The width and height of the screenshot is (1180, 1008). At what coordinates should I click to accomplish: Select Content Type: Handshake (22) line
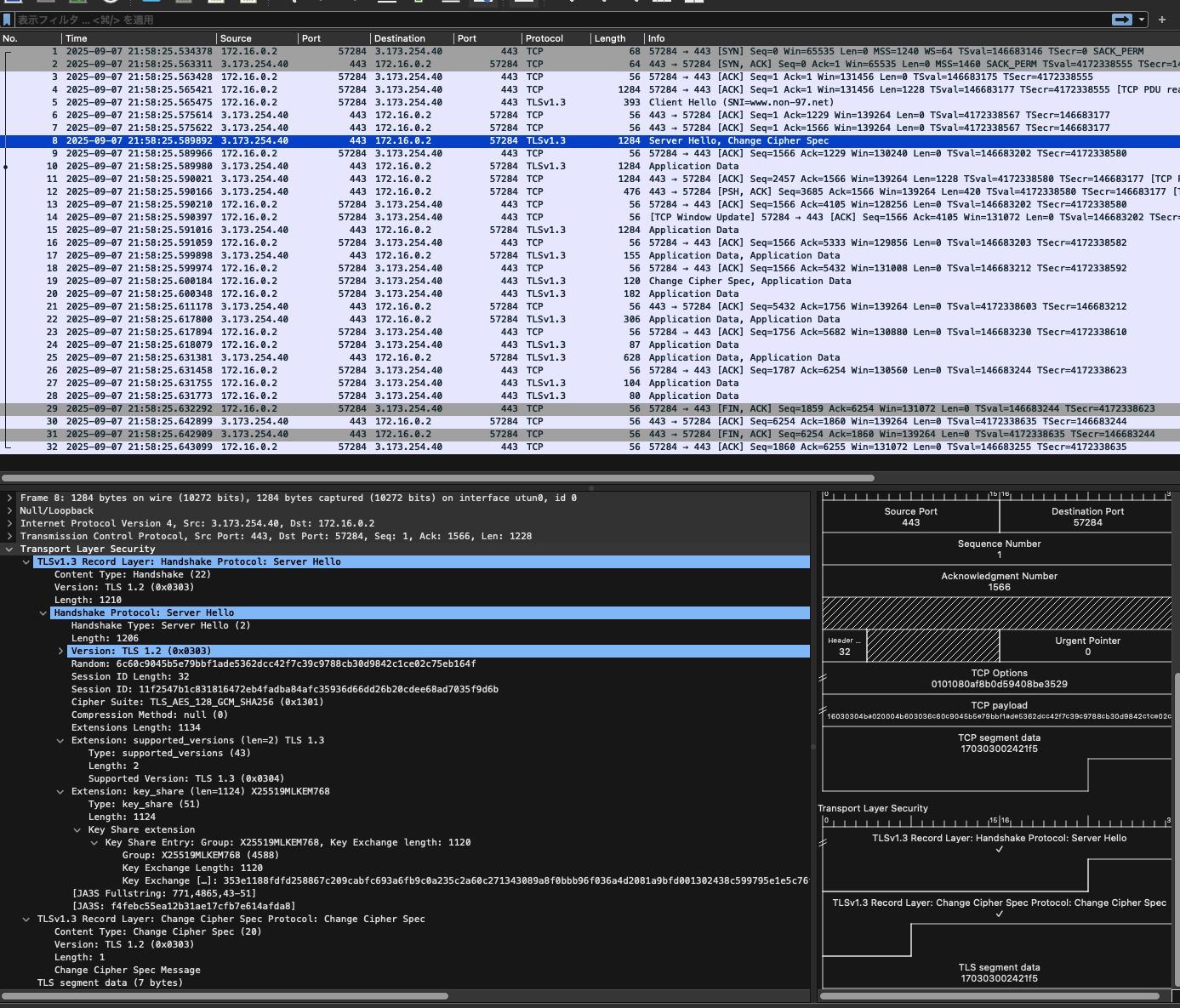click(x=133, y=575)
